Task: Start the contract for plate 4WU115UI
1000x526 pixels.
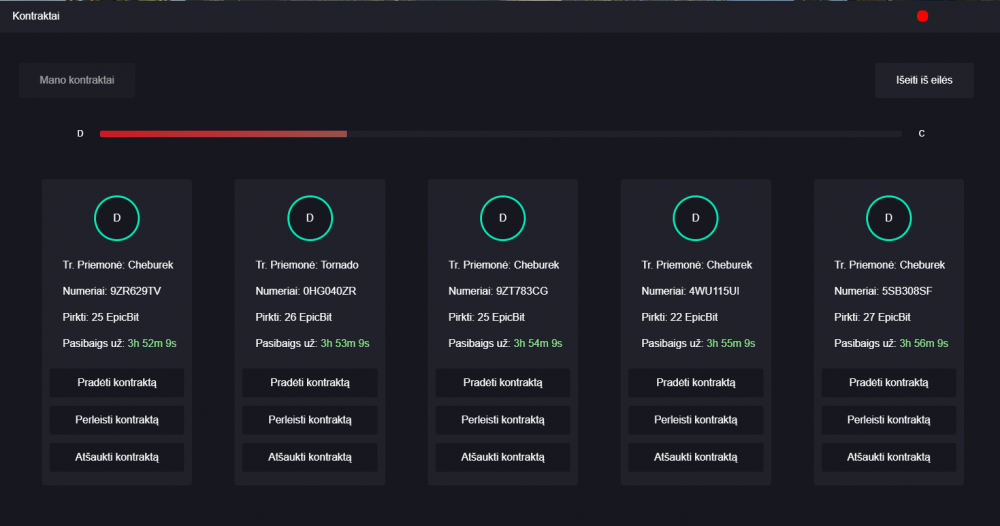Action: pyautogui.click(x=696, y=383)
